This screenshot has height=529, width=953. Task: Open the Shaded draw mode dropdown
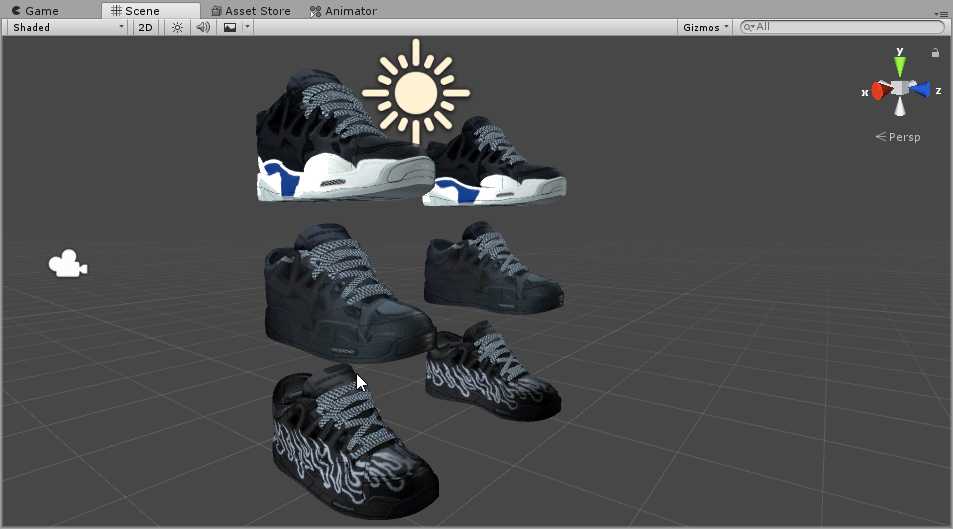[67, 27]
